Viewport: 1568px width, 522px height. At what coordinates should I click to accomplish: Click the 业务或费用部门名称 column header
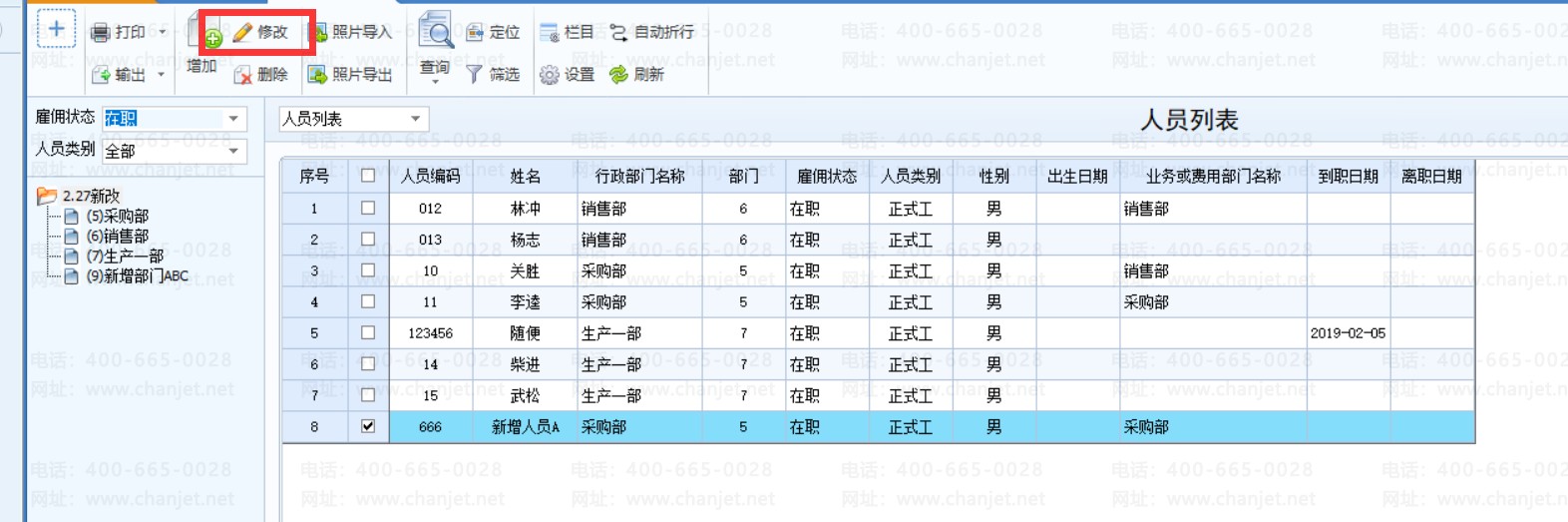click(x=1213, y=176)
